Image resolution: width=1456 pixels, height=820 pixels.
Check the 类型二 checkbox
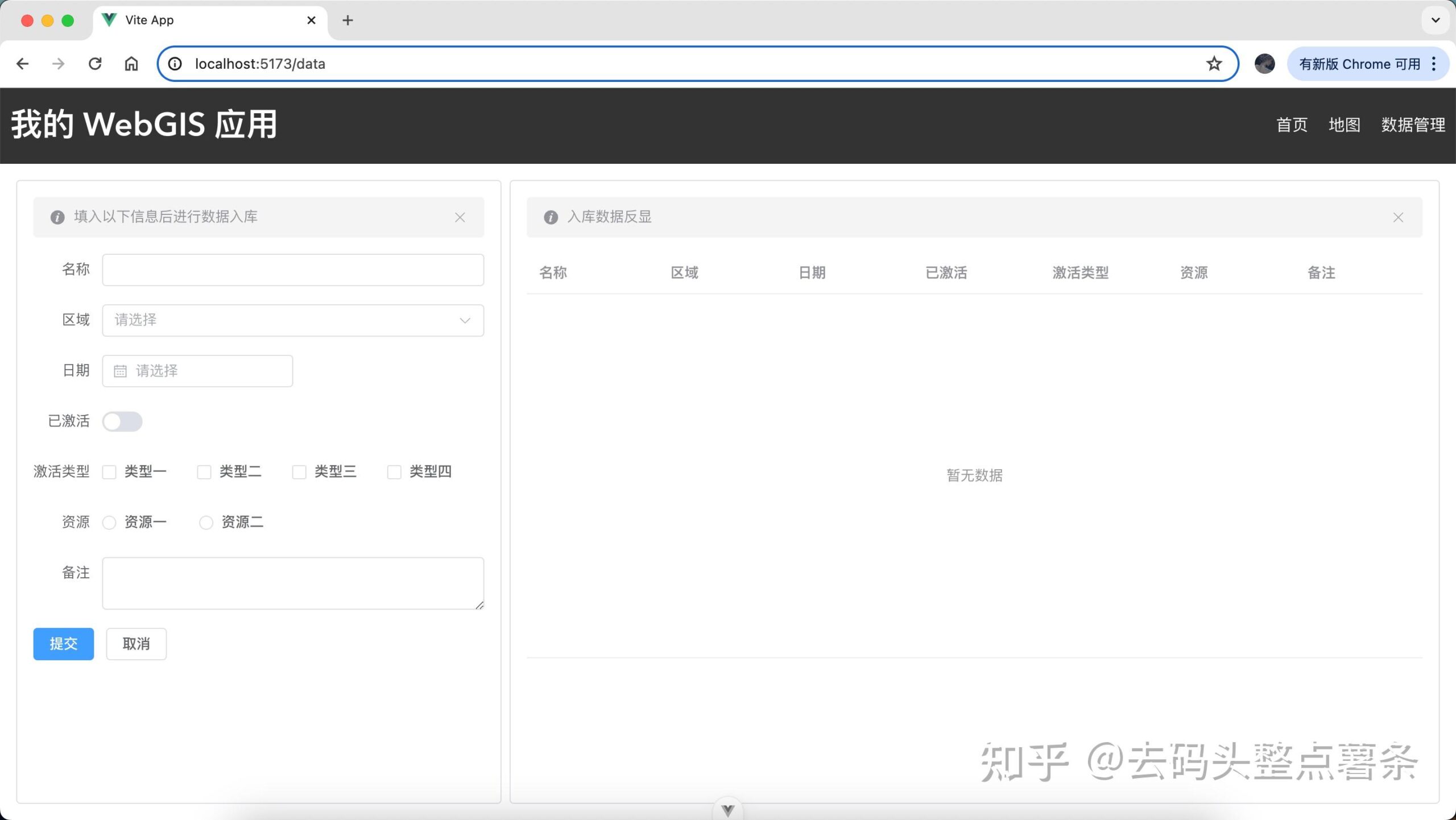[x=204, y=472]
